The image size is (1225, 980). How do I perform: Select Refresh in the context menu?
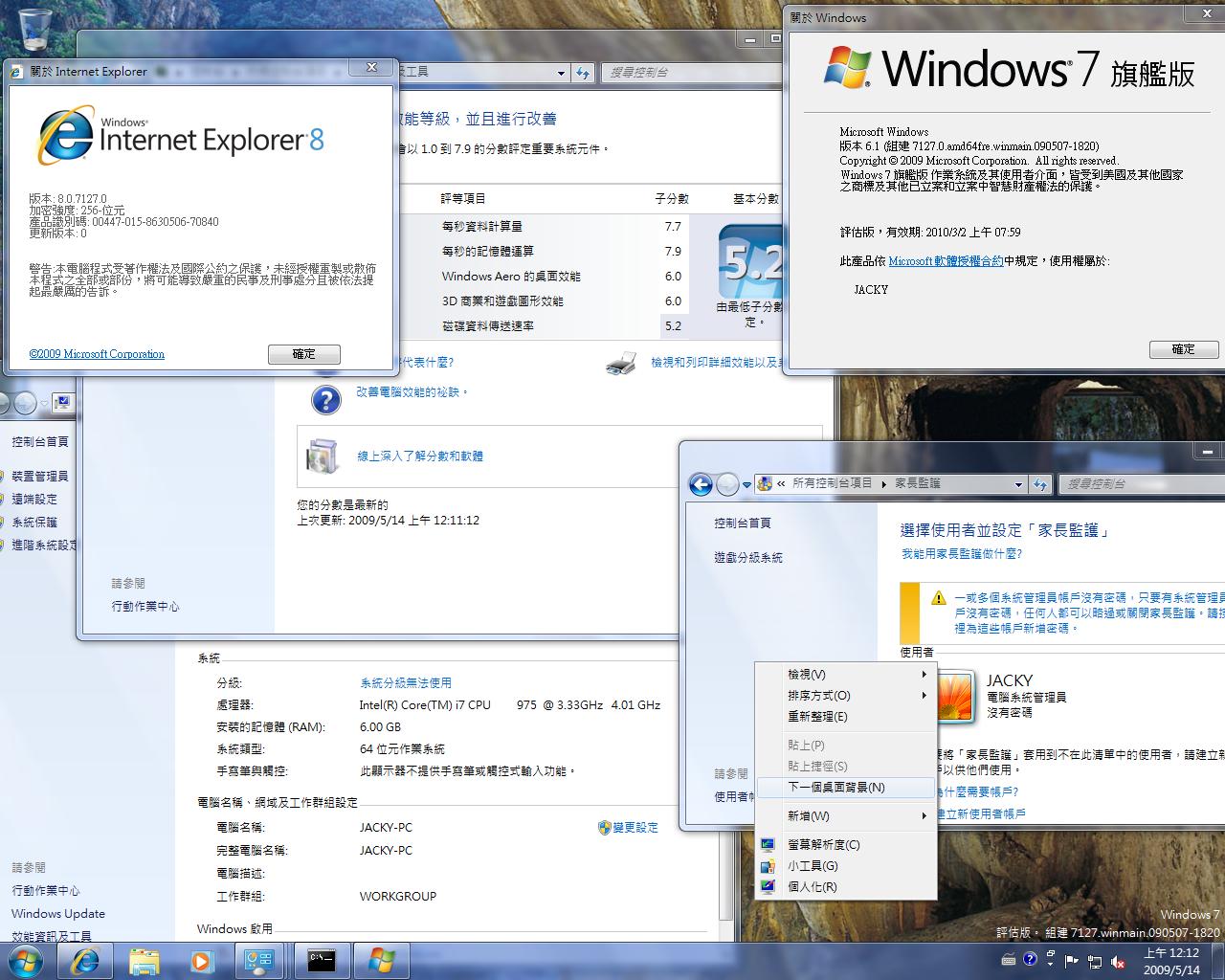tap(846, 717)
